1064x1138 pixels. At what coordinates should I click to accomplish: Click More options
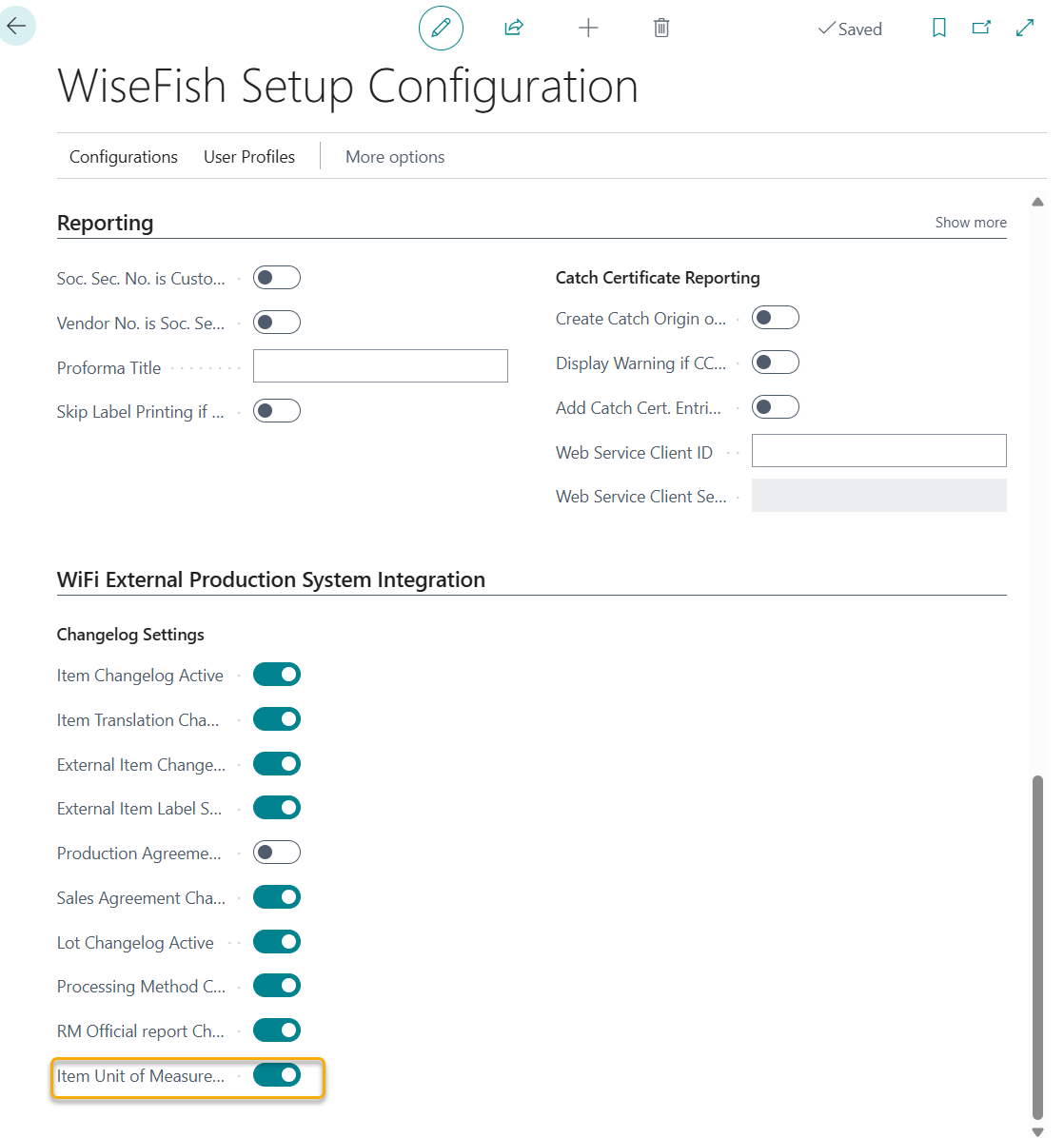[x=395, y=157]
